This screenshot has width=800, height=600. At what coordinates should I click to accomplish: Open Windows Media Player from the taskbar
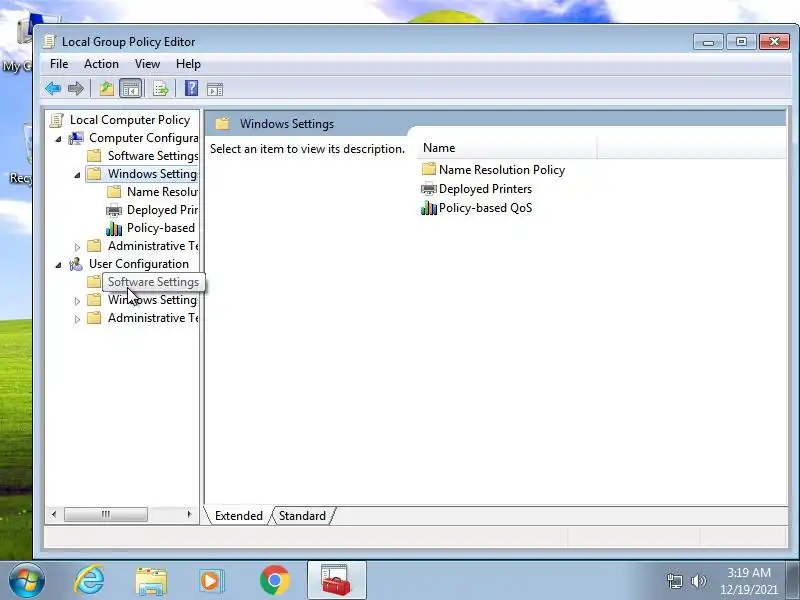tap(211, 581)
